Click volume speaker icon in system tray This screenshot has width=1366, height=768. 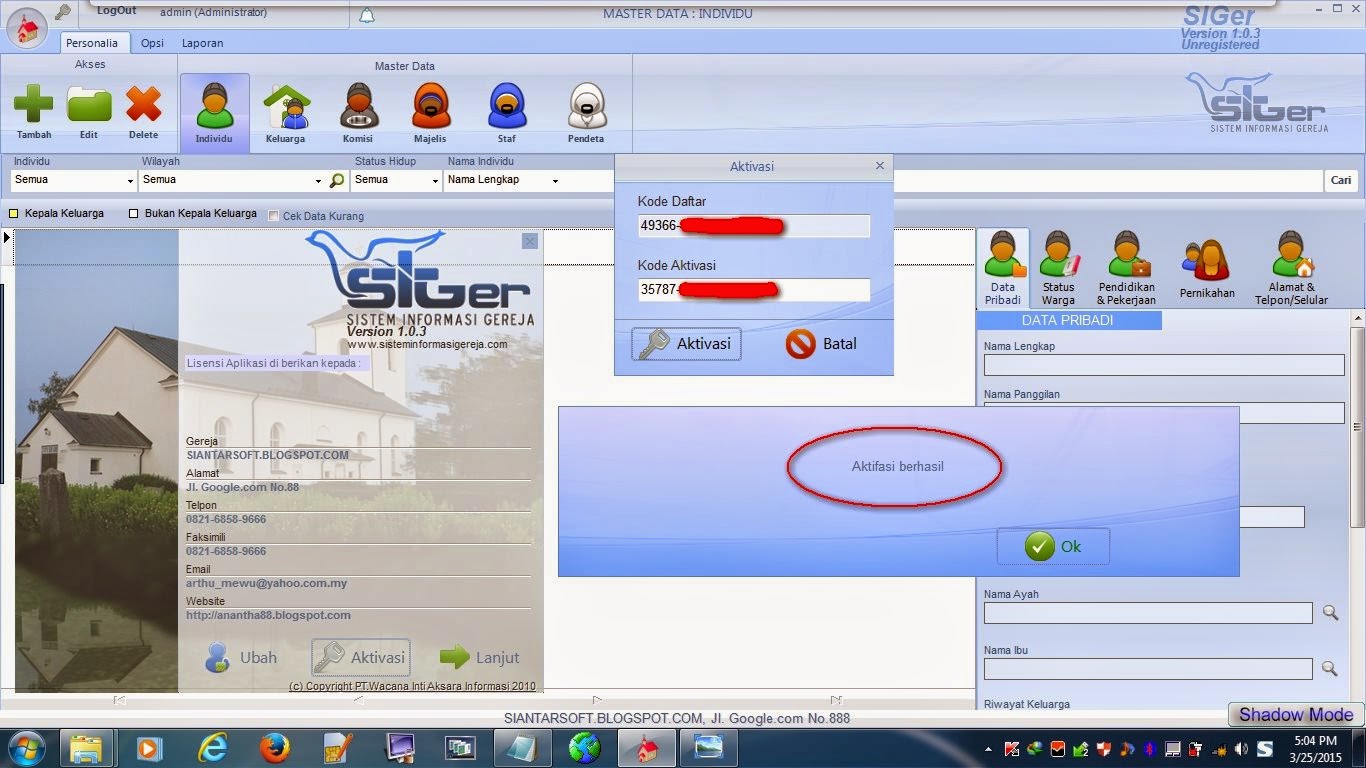point(1241,748)
